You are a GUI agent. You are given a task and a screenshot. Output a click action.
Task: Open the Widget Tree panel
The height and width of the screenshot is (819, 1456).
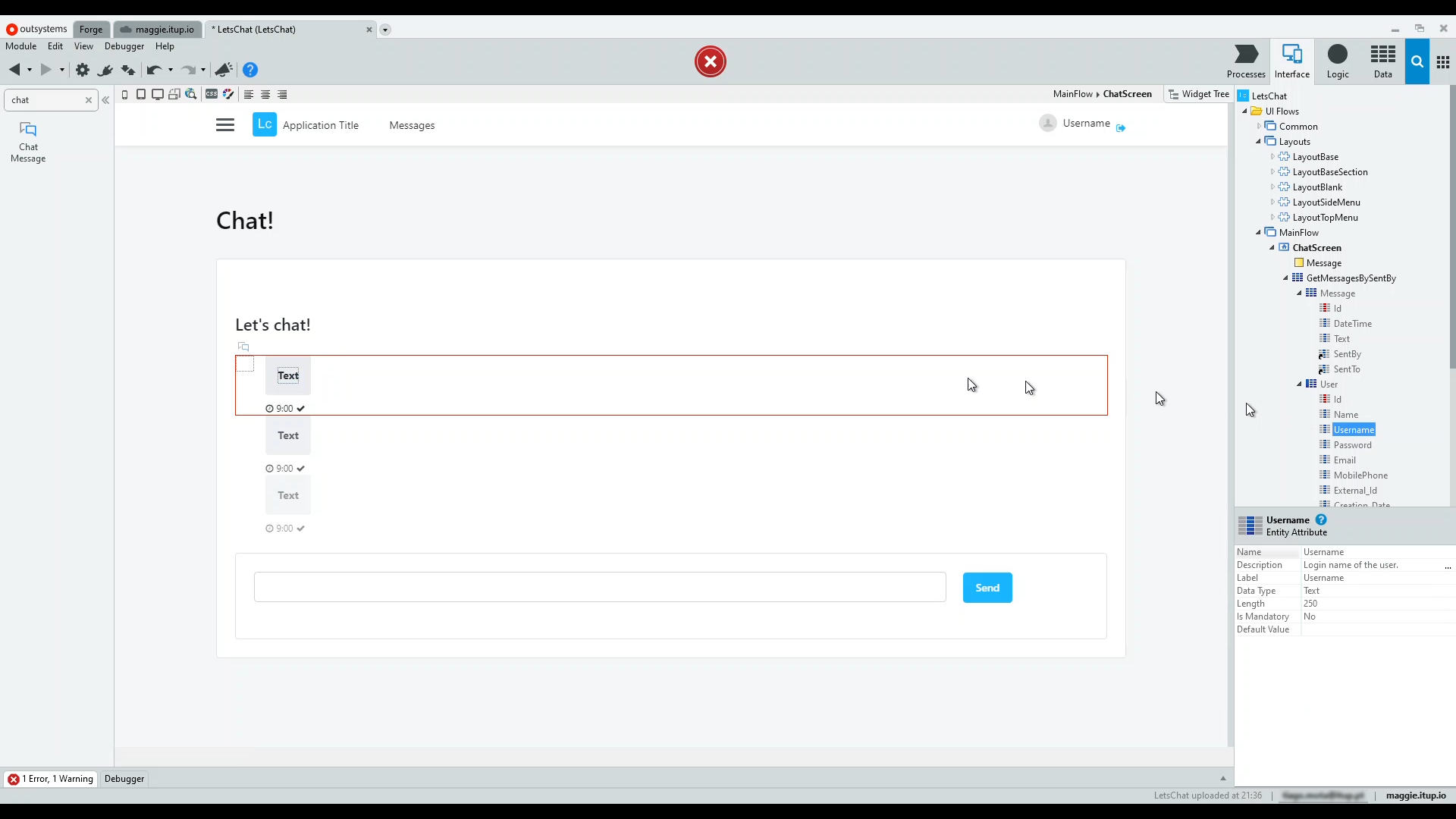(1198, 94)
